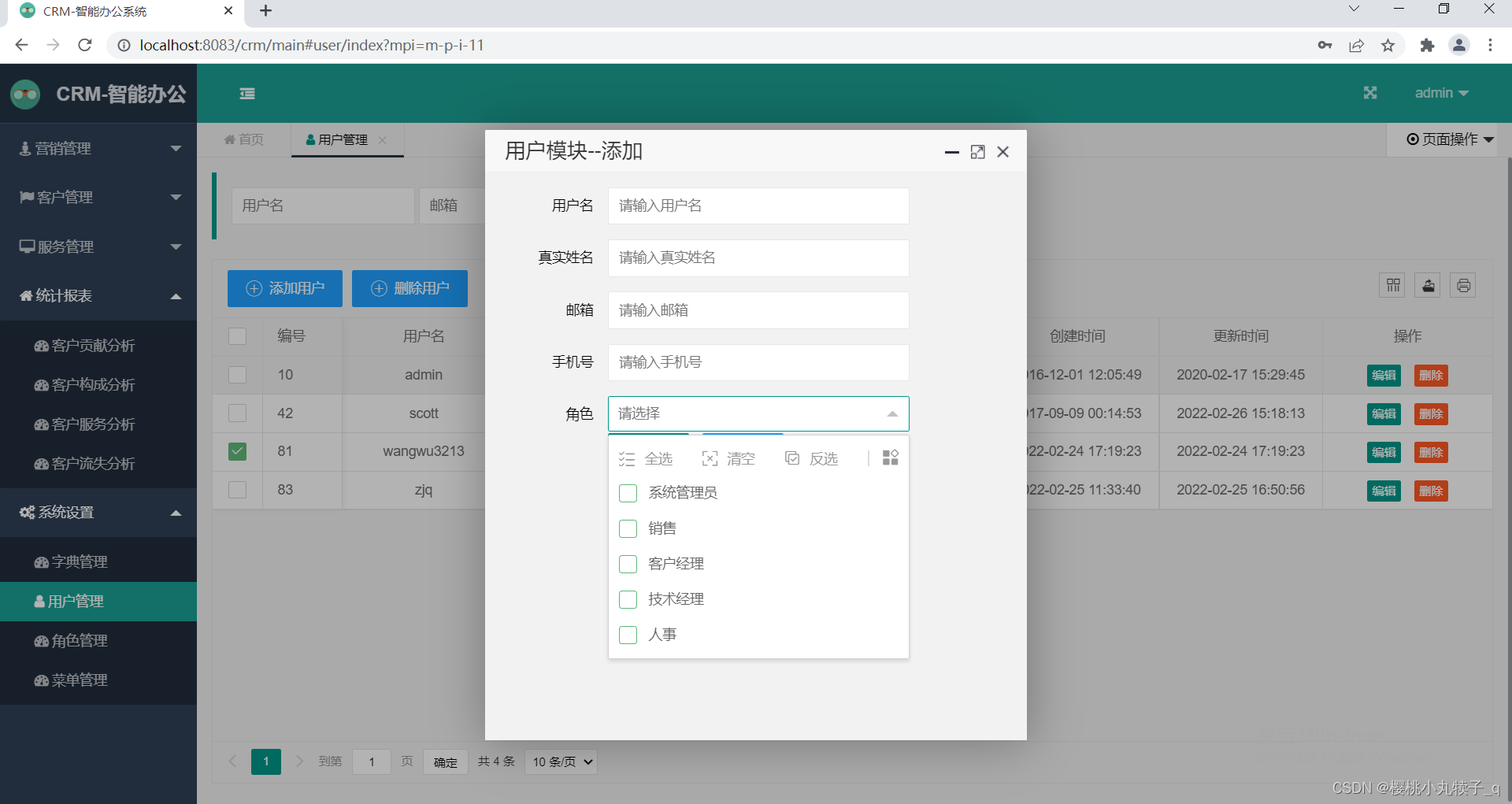The image size is (1512, 804).
Task: Open the 页面操作 dropdown at top right
Action: 1449,139
